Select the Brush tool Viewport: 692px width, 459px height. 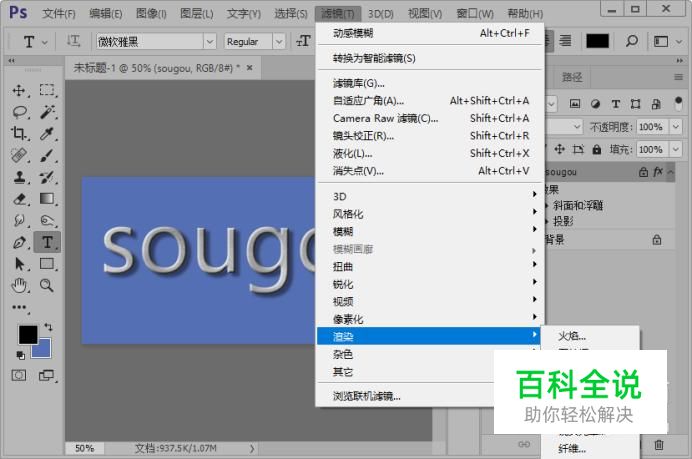click(47, 155)
